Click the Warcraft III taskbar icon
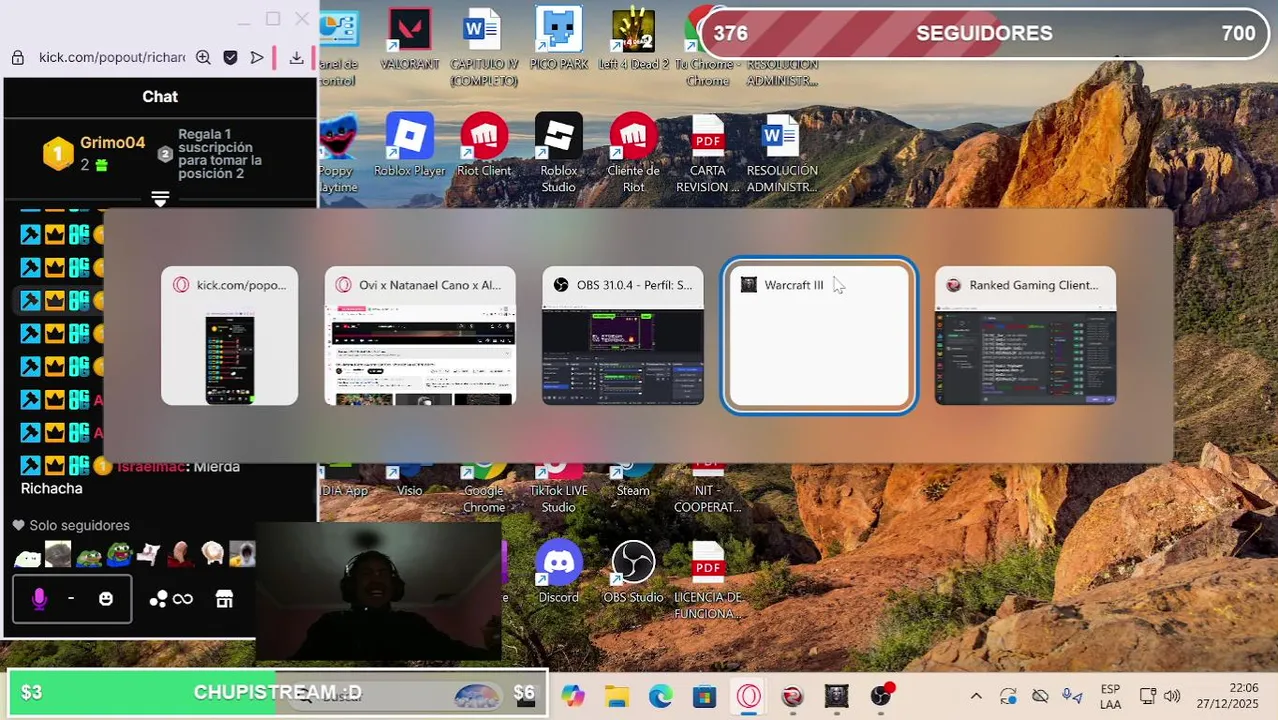This screenshot has height=720, width=1278. [x=837, y=696]
